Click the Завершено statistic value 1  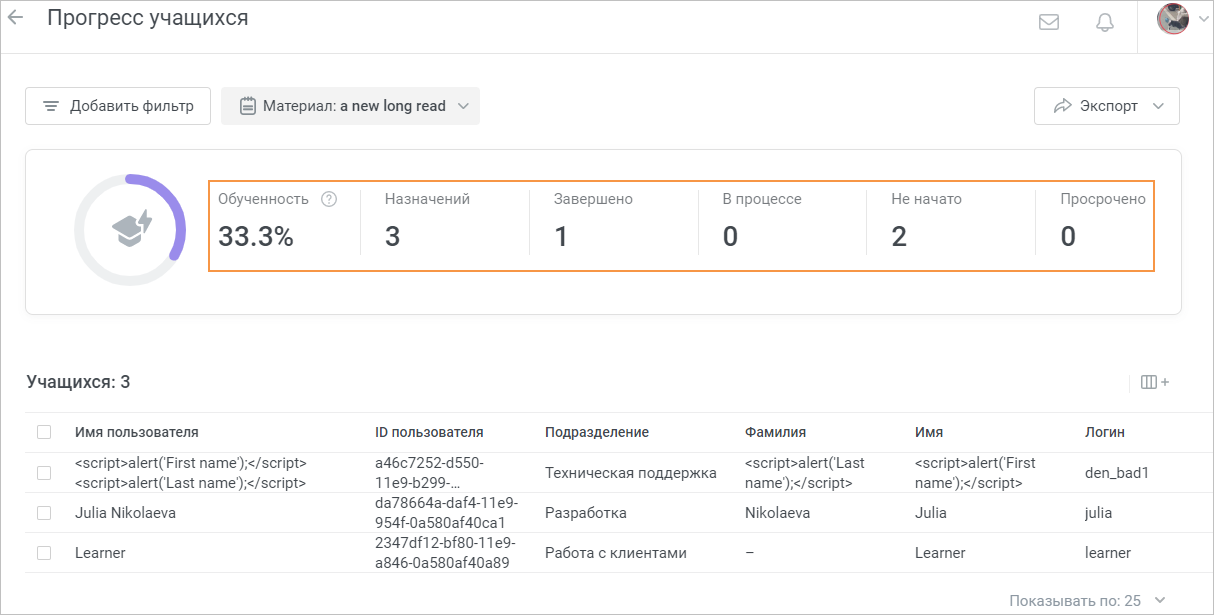coord(561,236)
